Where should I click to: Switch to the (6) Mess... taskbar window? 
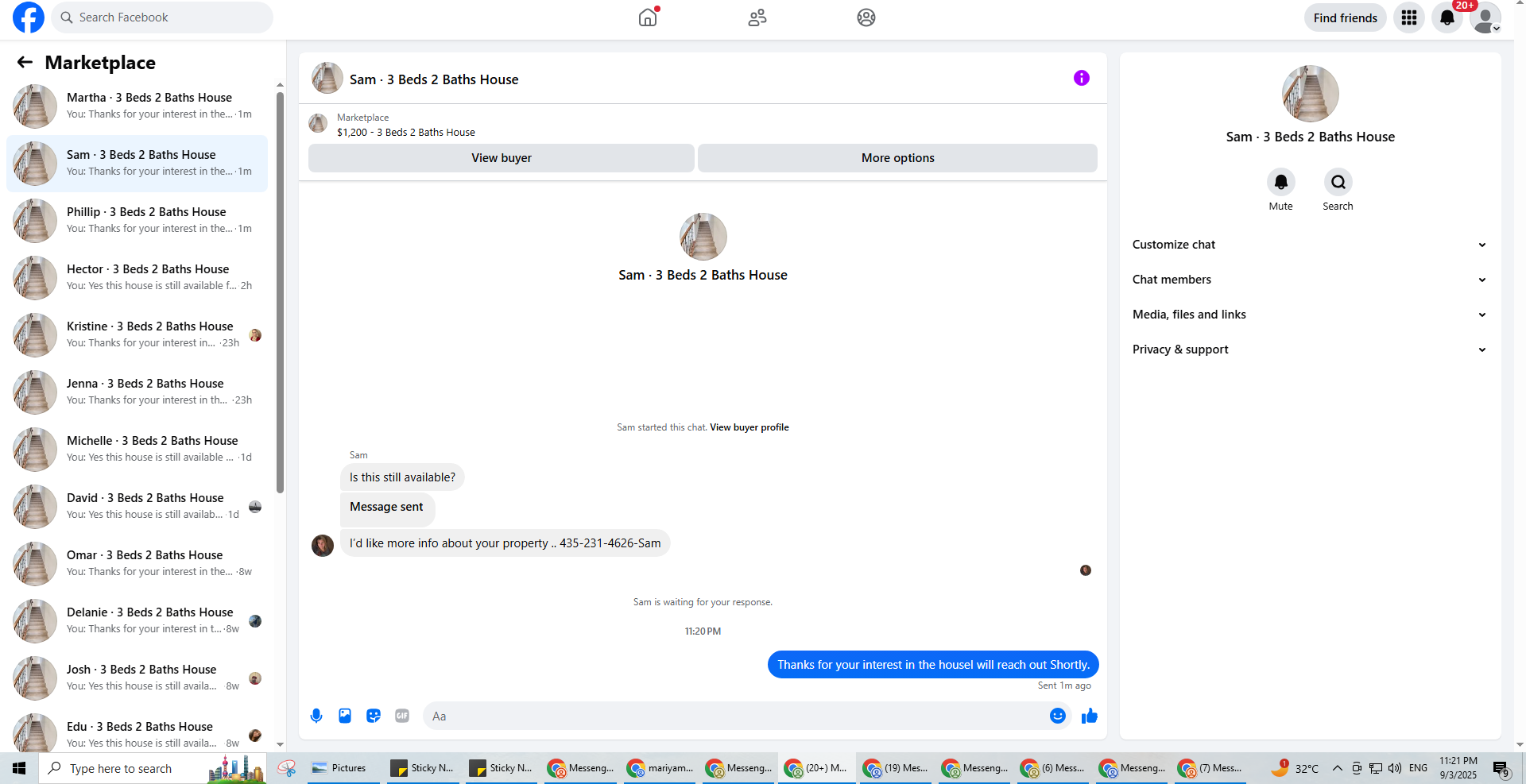(1053, 768)
